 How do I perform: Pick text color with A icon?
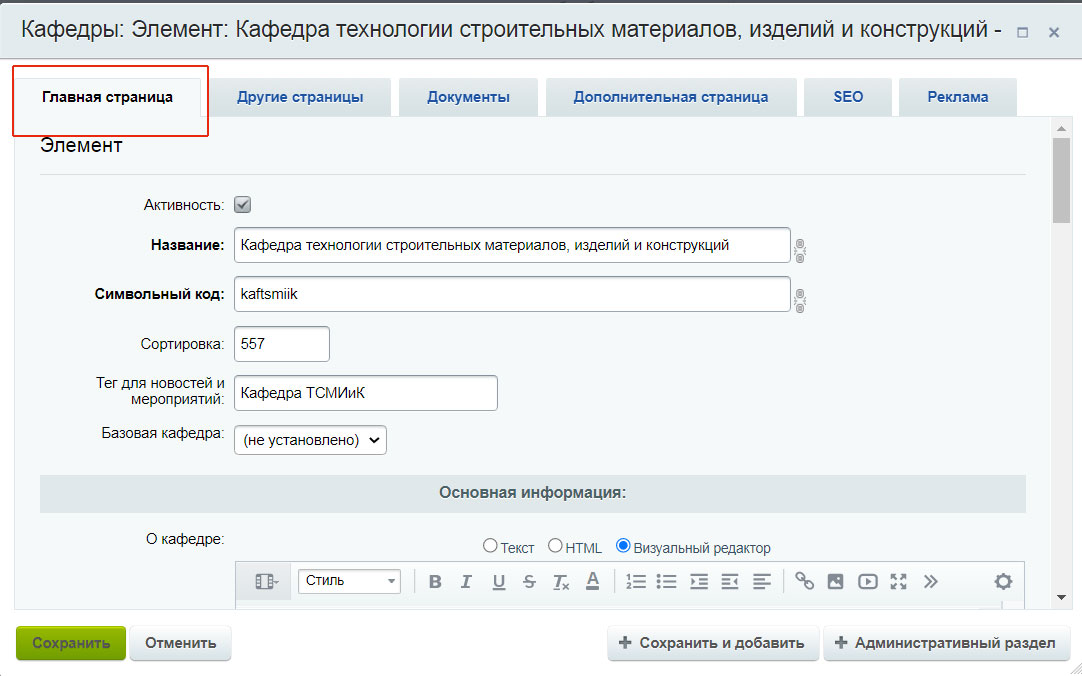592,581
